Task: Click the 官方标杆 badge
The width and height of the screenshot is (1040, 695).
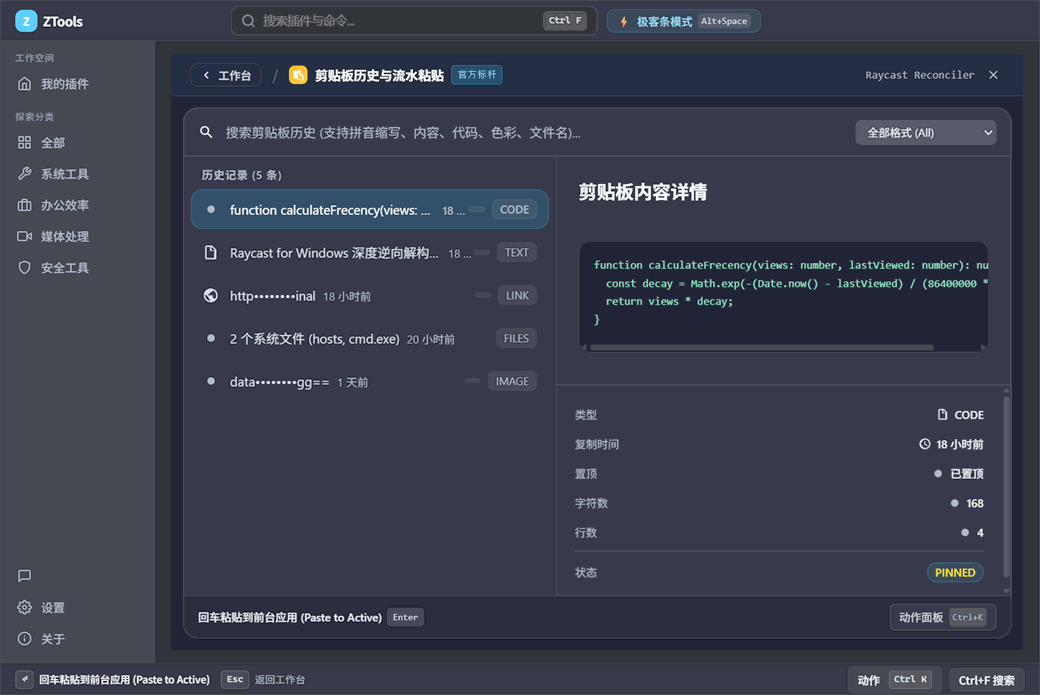Action: [477, 75]
